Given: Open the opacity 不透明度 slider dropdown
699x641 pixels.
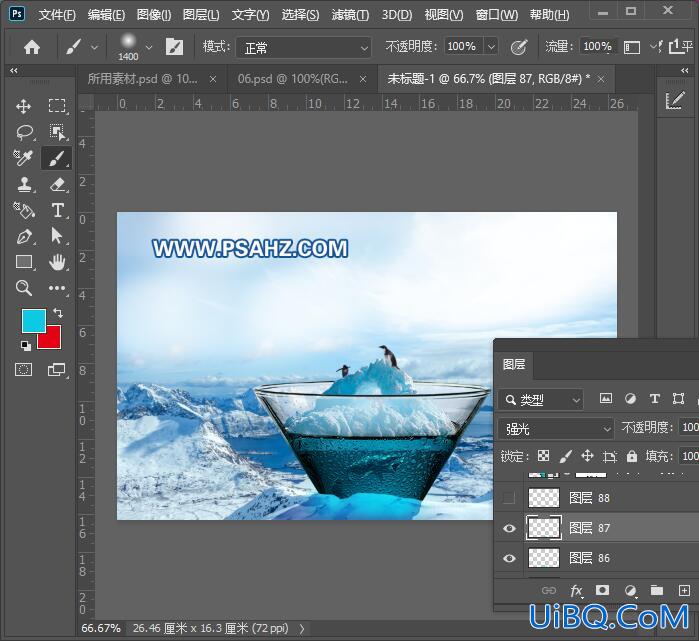Looking at the screenshot, I should [x=491, y=46].
